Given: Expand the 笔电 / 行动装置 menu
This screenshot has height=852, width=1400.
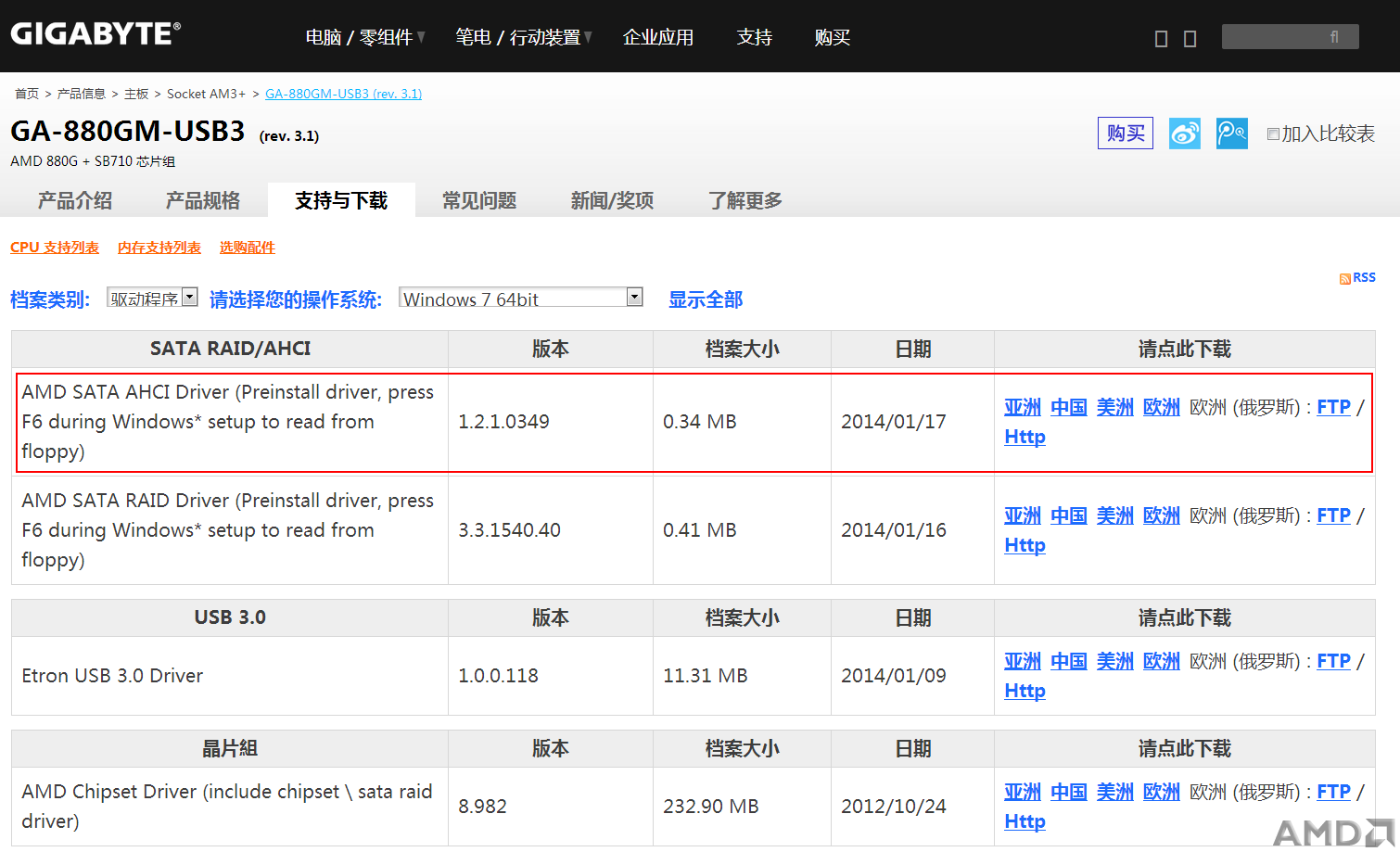Looking at the screenshot, I should (x=523, y=37).
